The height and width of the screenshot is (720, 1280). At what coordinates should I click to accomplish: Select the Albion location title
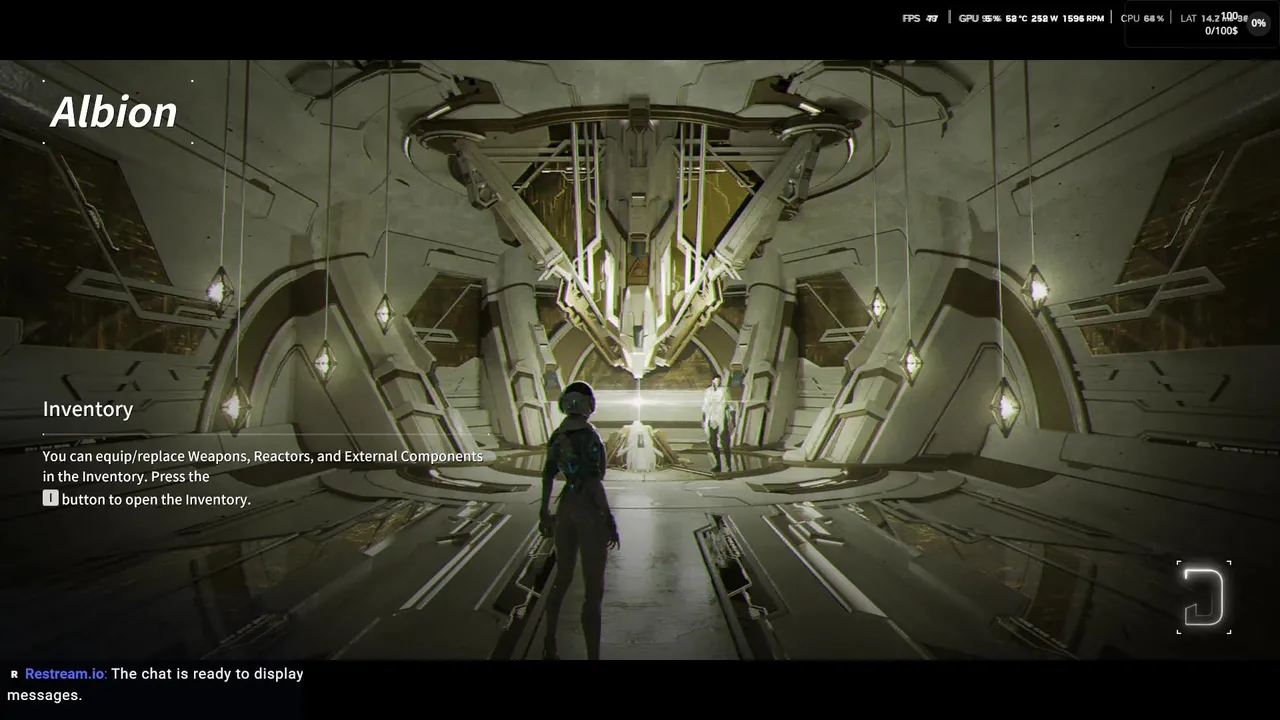tap(114, 112)
